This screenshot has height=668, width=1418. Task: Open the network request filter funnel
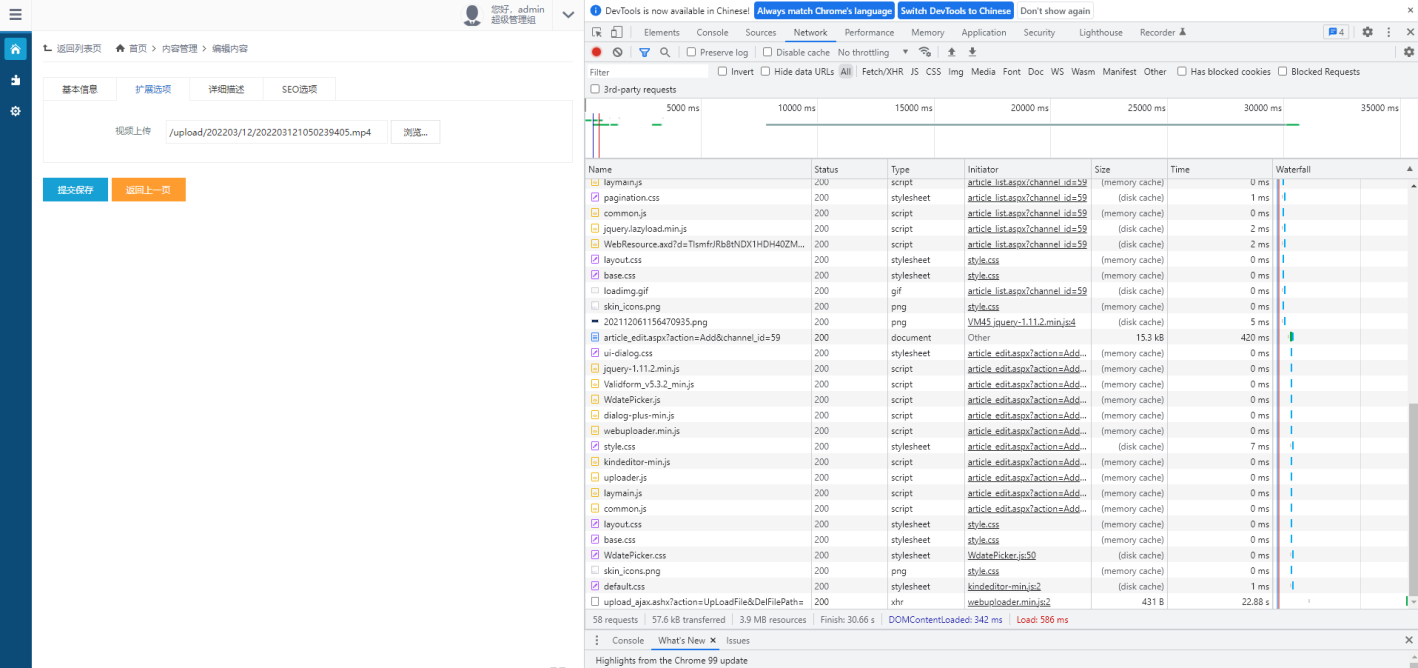click(644, 51)
